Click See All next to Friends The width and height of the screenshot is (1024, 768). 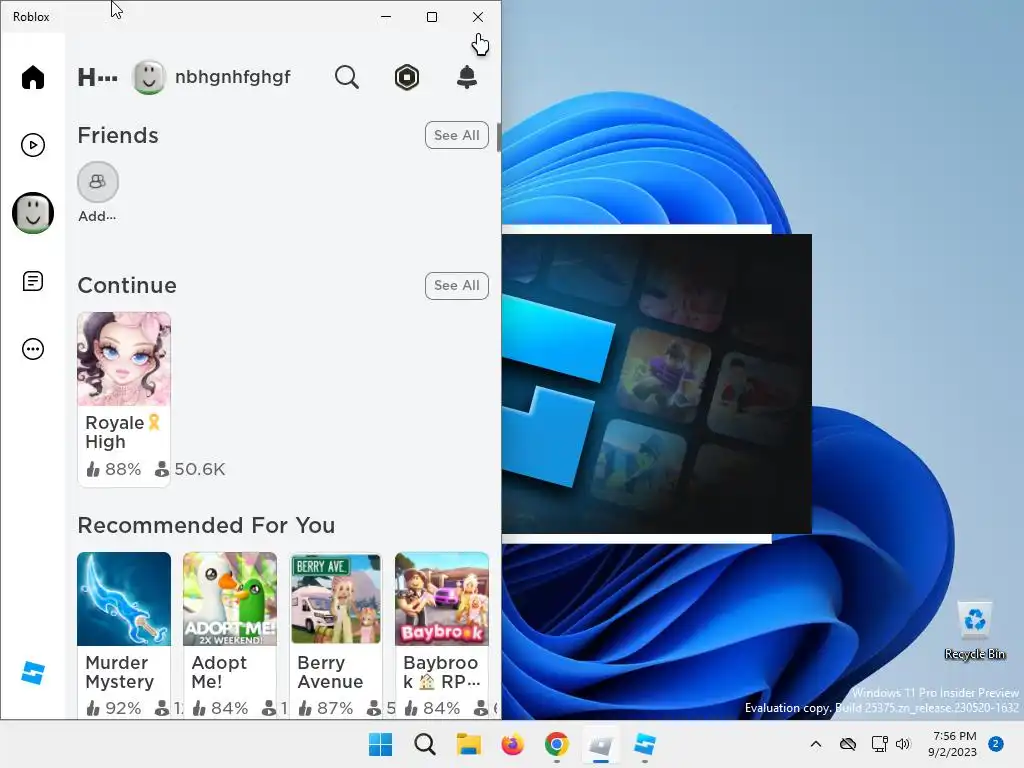coord(456,135)
